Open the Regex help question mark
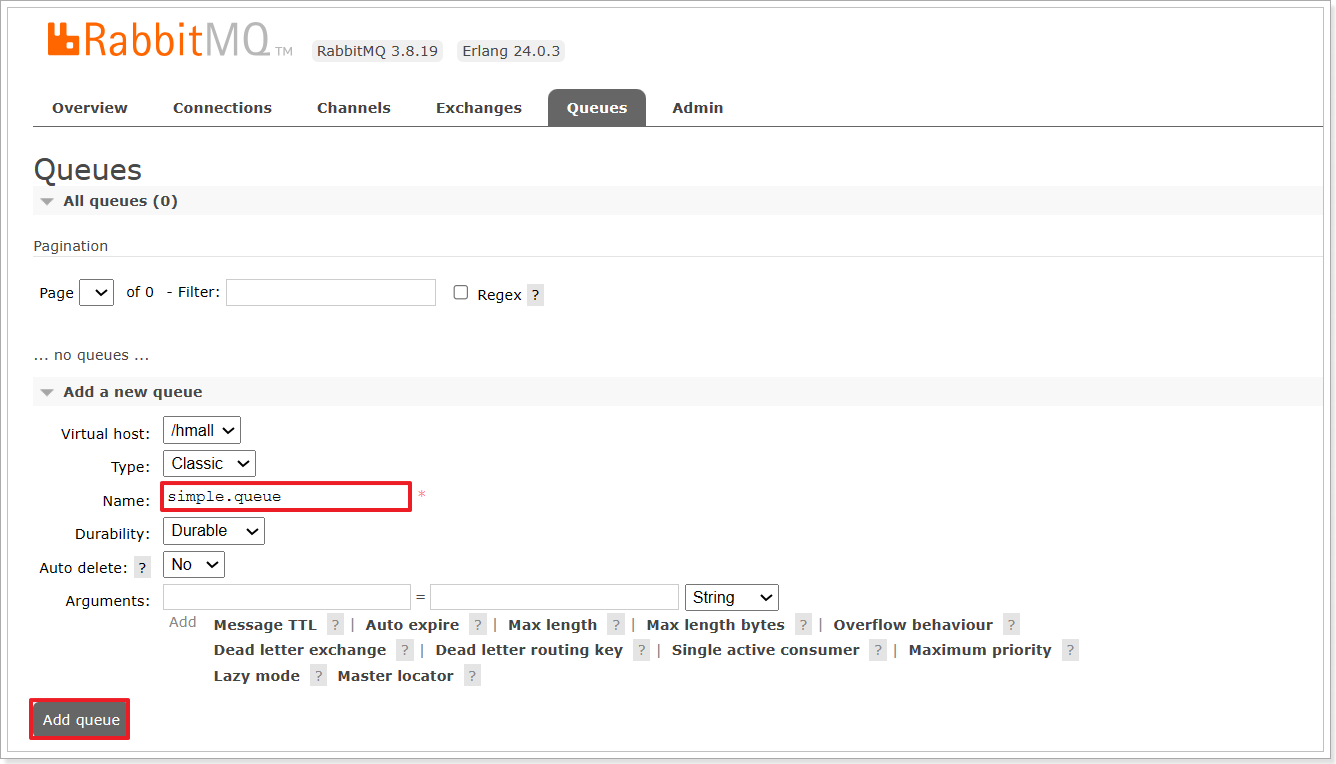Viewport: 1336px width, 764px height. (535, 295)
